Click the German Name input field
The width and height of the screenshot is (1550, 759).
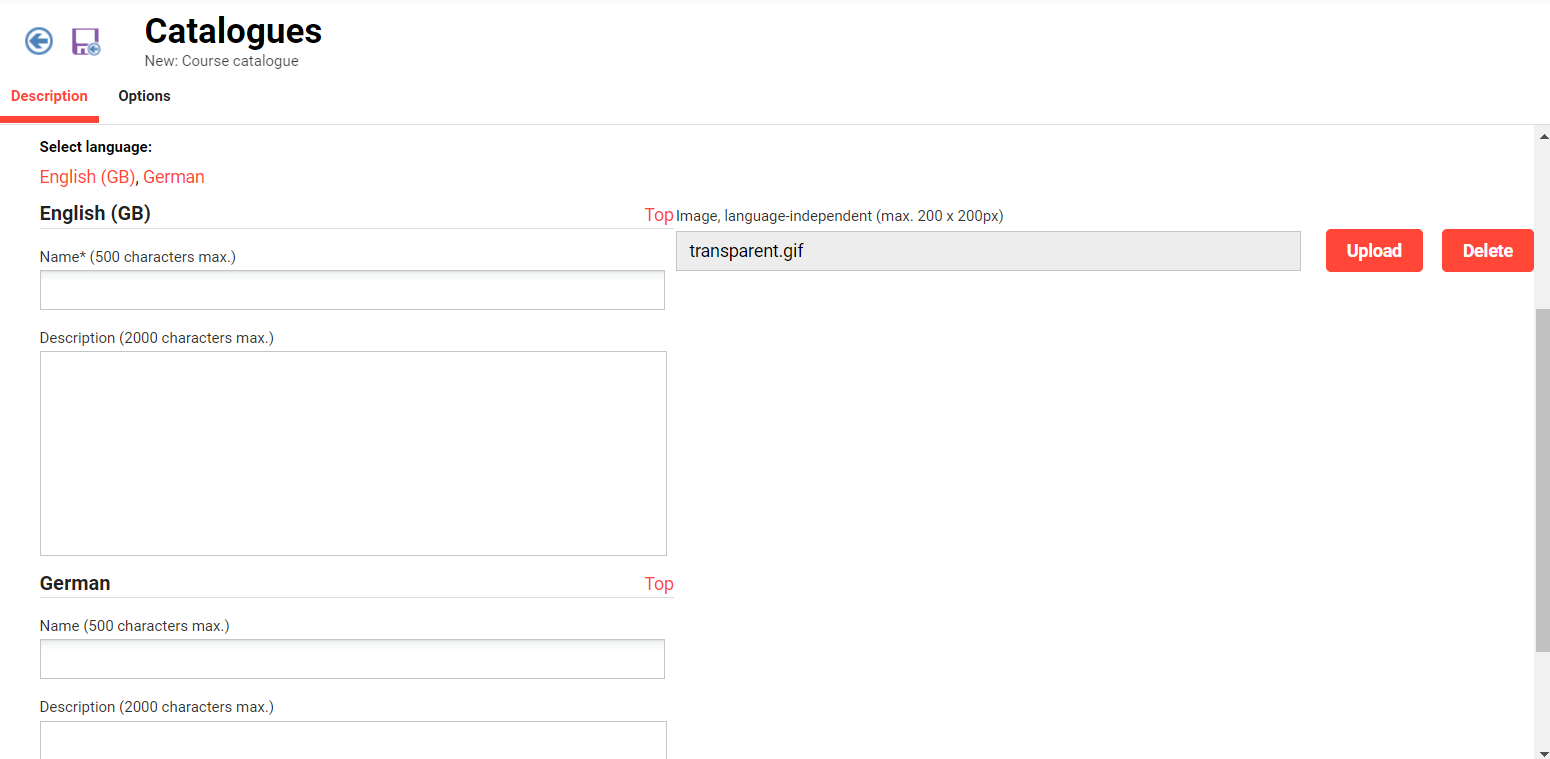[x=352, y=659]
